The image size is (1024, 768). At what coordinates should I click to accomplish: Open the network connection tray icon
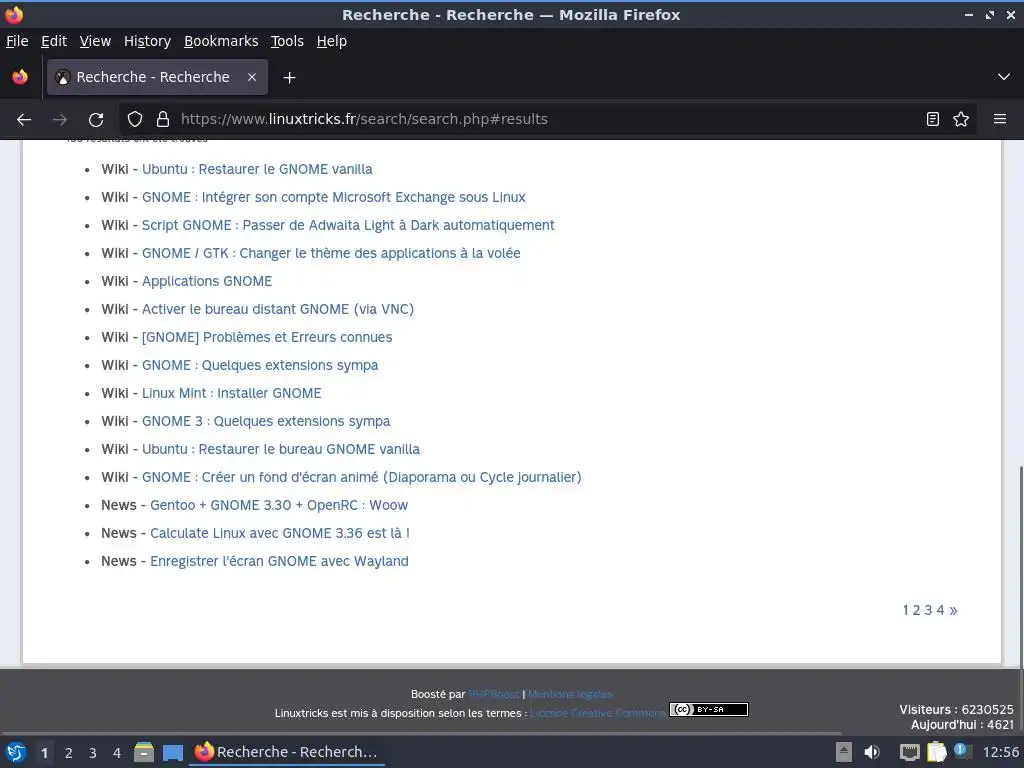[x=909, y=752]
